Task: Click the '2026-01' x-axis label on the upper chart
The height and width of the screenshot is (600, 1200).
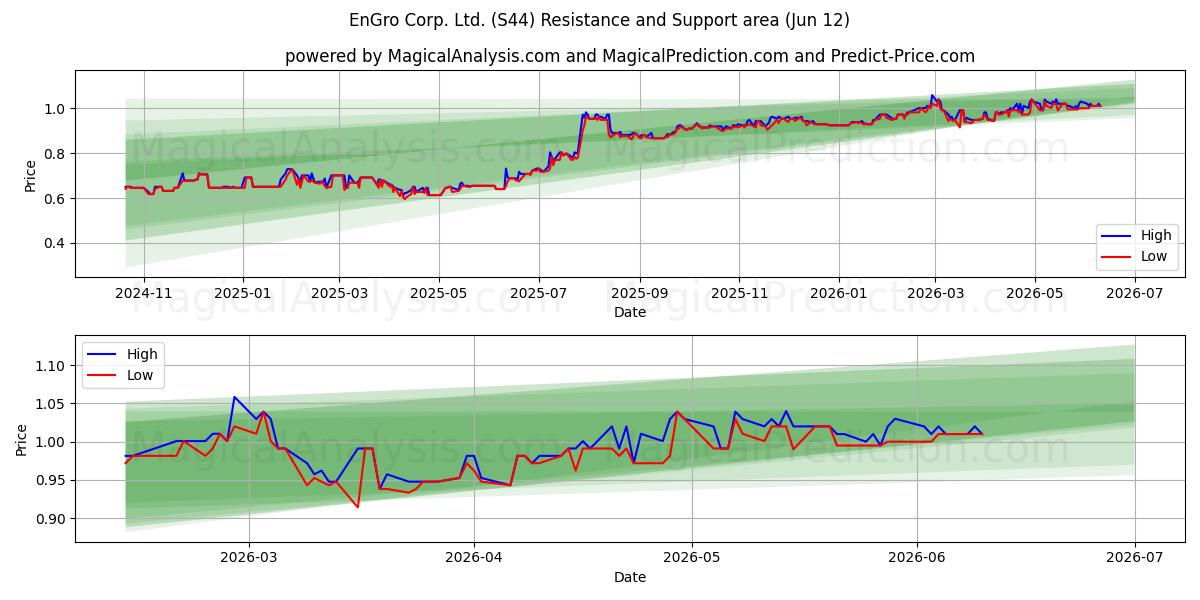Action: pyautogui.click(x=838, y=294)
